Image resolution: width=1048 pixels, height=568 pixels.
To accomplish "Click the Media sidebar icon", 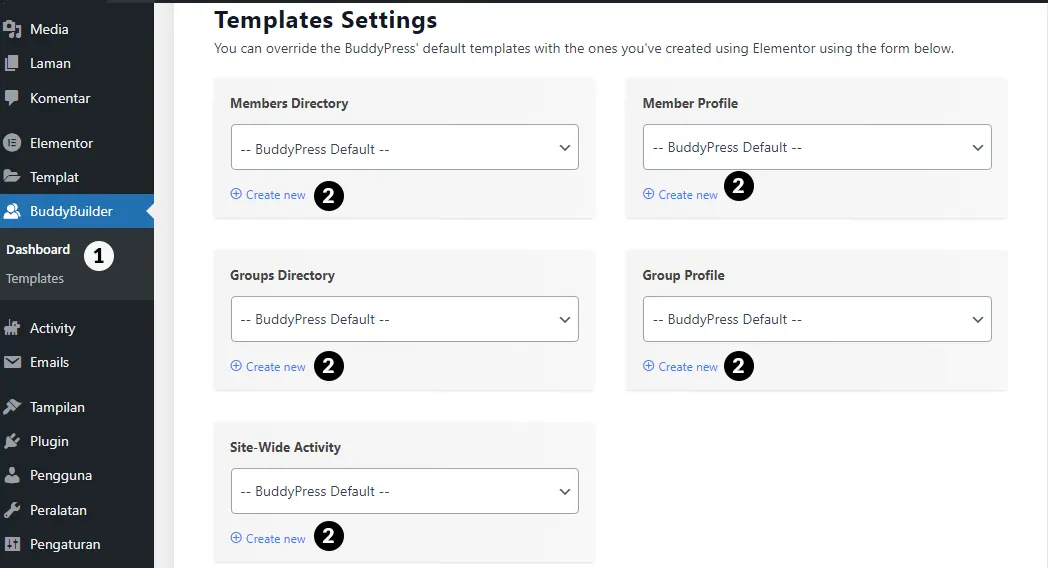I will (x=12, y=29).
